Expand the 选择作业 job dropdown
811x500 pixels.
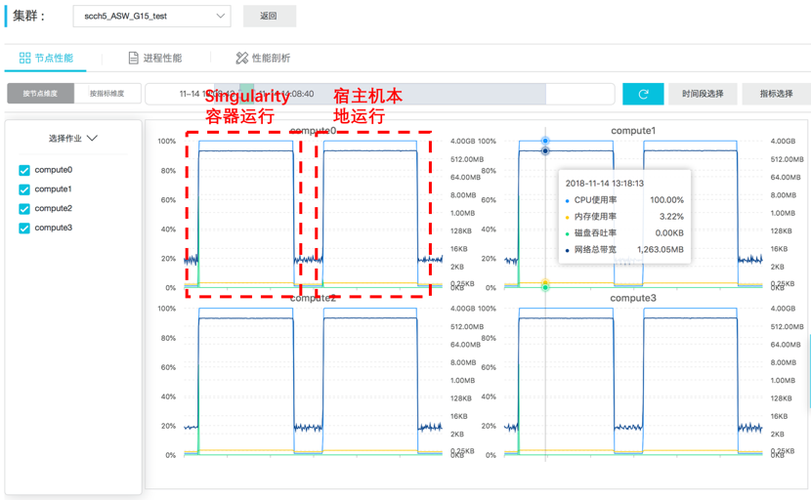[x=73, y=138]
